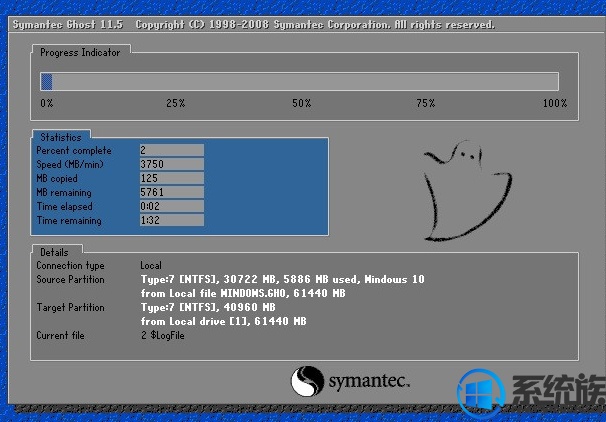Click the Time remaining label
The image size is (606, 422).
pos(69,220)
